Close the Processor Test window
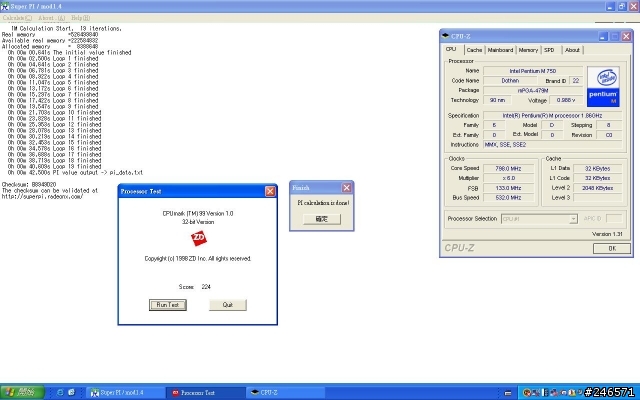640x400 pixels. (270, 190)
